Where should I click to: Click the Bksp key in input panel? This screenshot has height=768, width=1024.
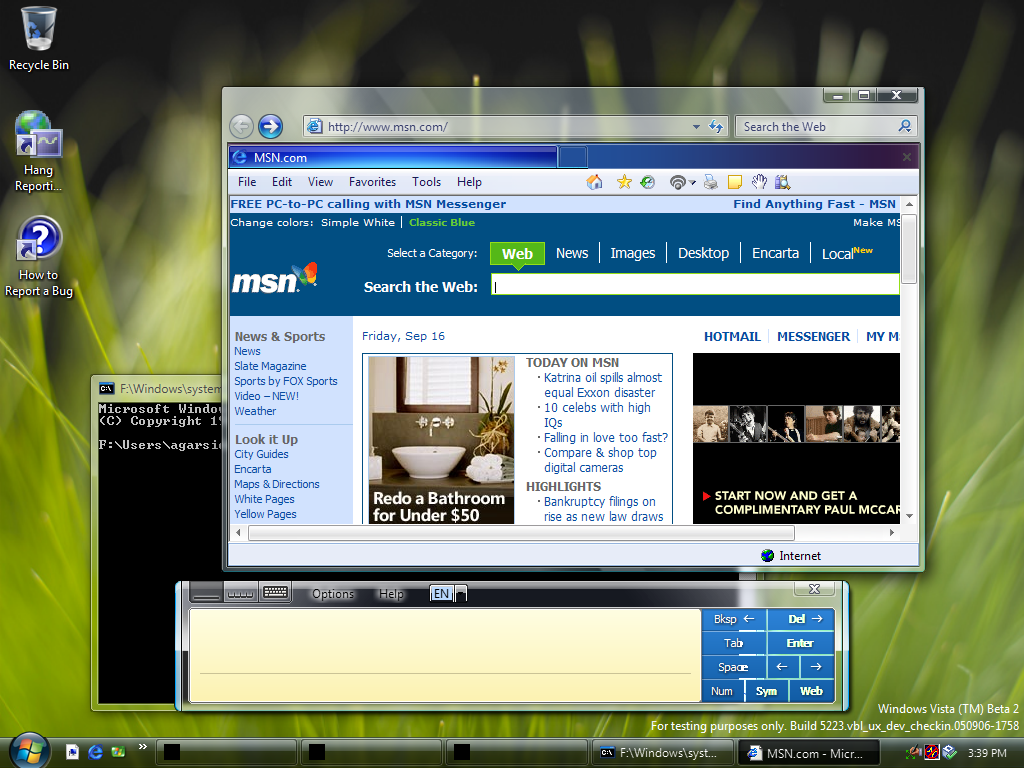point(734,619)
